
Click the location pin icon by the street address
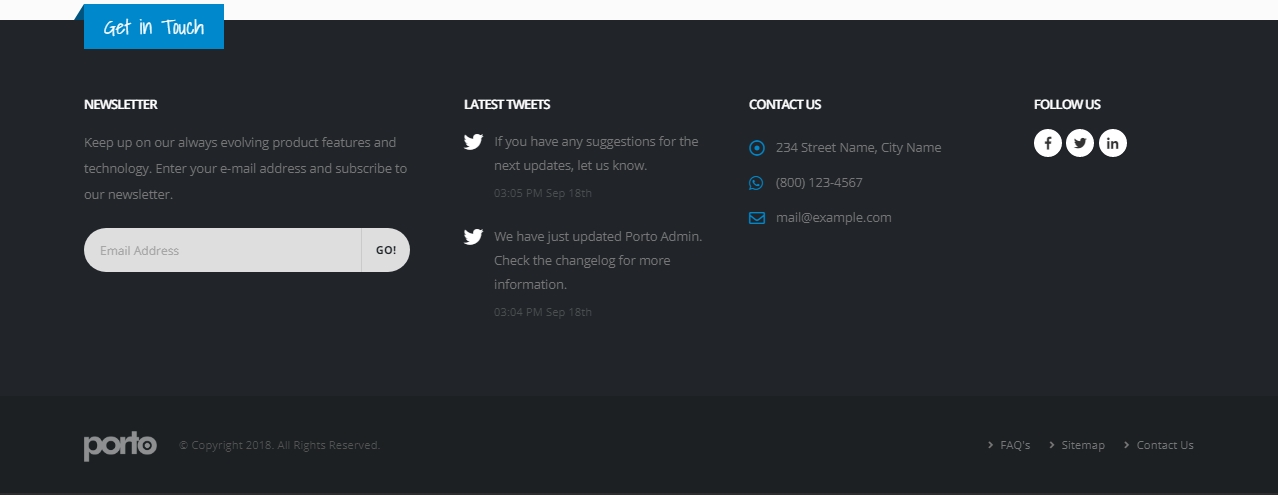(757, 148)
